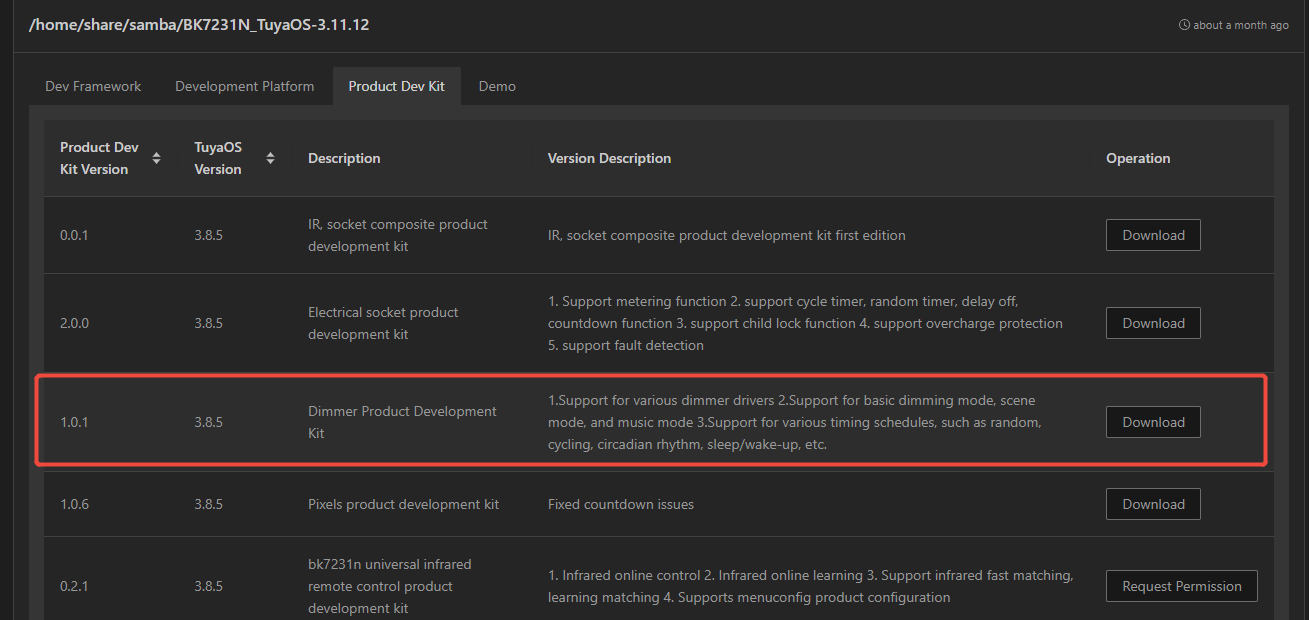Click the Description column header

(344, 158)
